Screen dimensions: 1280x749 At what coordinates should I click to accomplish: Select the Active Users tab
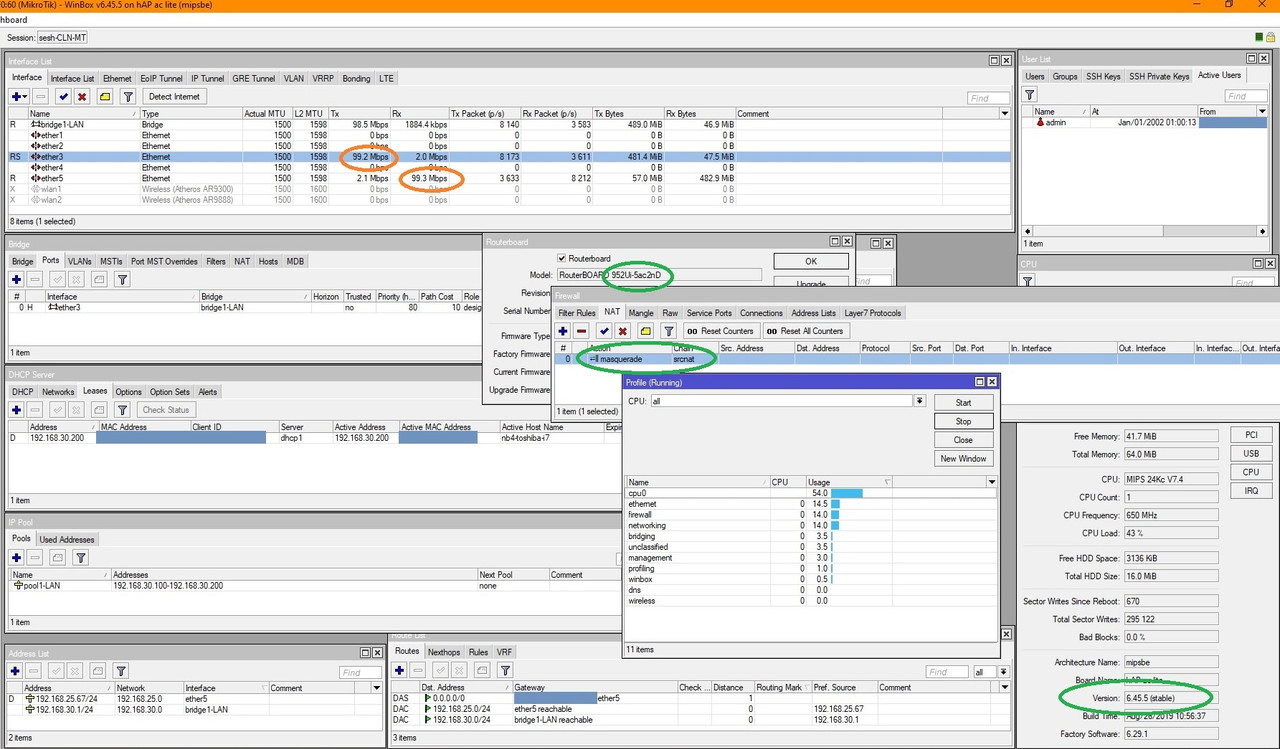[x=1219, y=76]
